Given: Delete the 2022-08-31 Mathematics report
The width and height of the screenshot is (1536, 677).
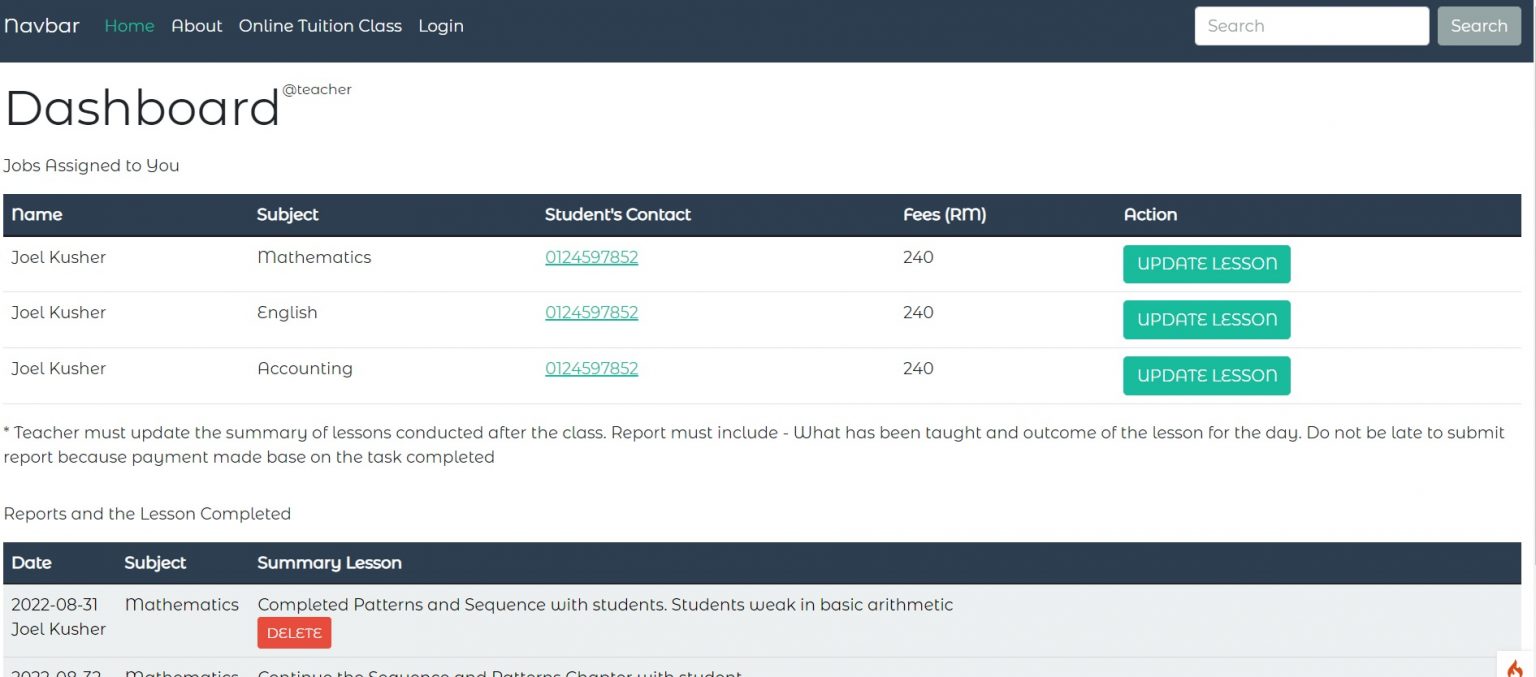Looking at the screenshot, I should [x=294, y=633].
